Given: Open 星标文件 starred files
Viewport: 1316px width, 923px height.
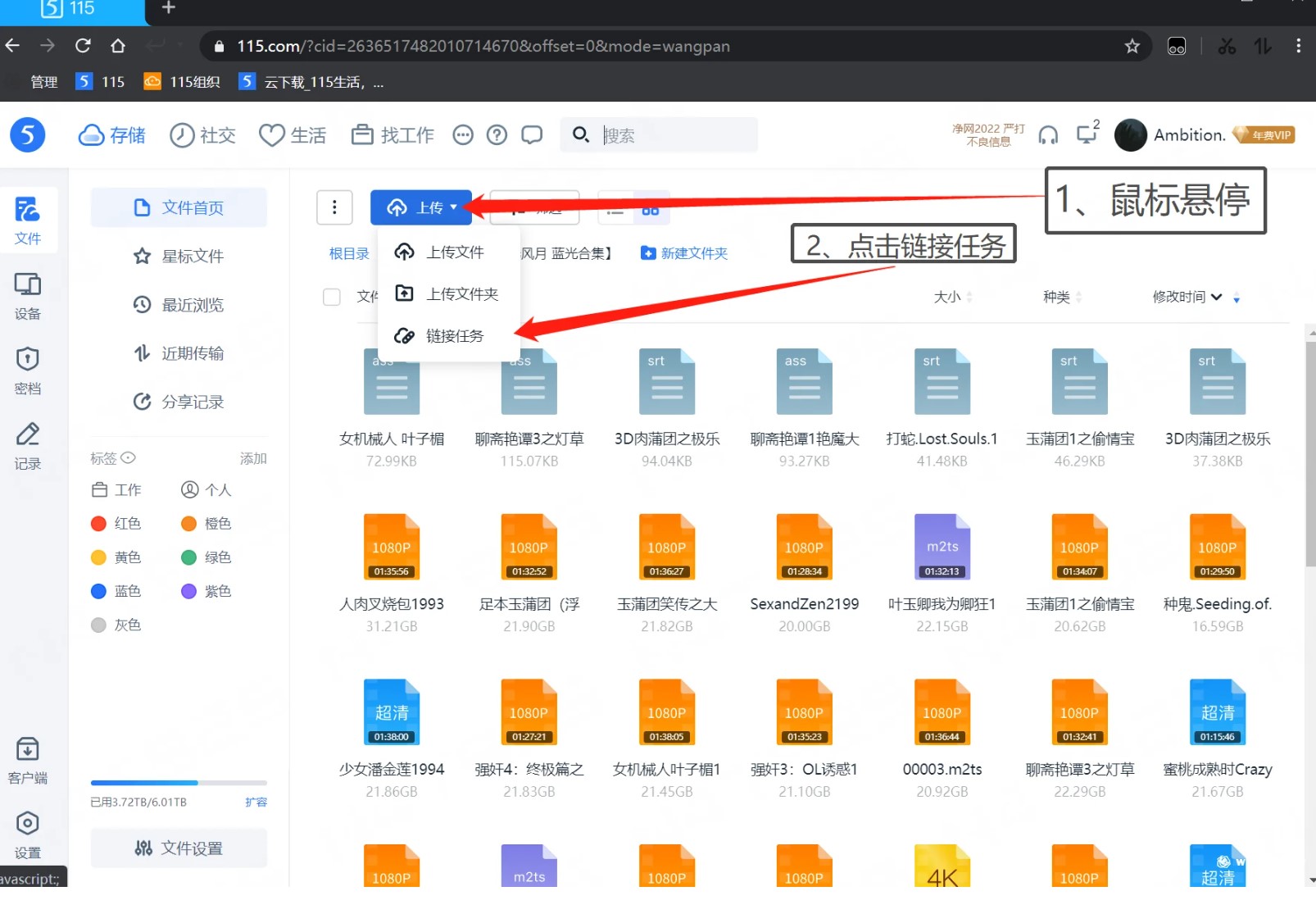Looking at the screenshot, I should point(179,256).
